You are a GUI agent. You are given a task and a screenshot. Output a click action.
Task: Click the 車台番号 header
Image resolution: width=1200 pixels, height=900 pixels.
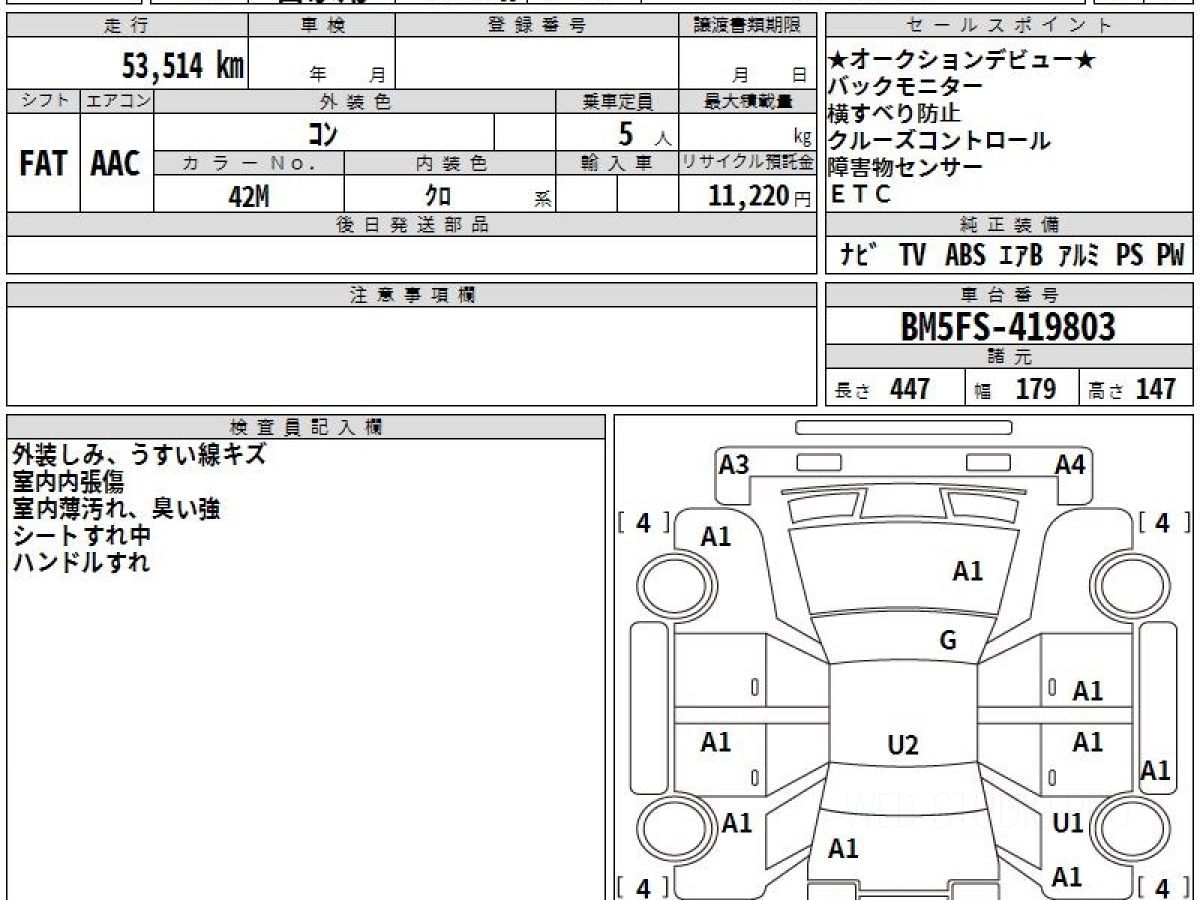point(1009,295)
